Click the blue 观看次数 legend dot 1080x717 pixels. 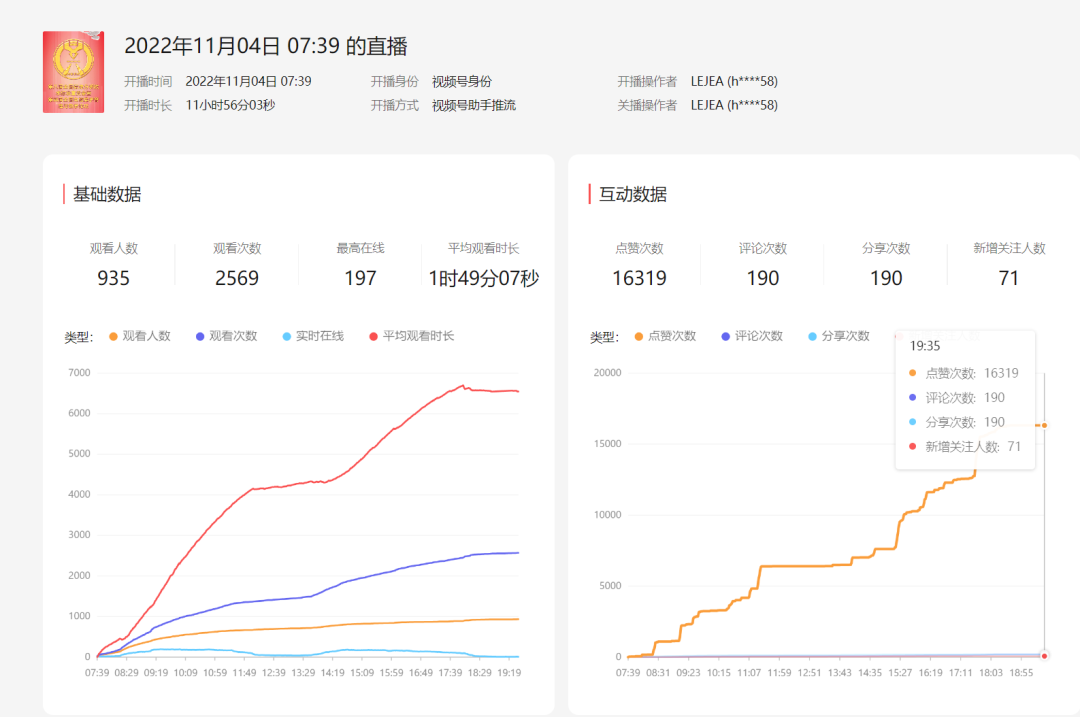tap(198, 336)
